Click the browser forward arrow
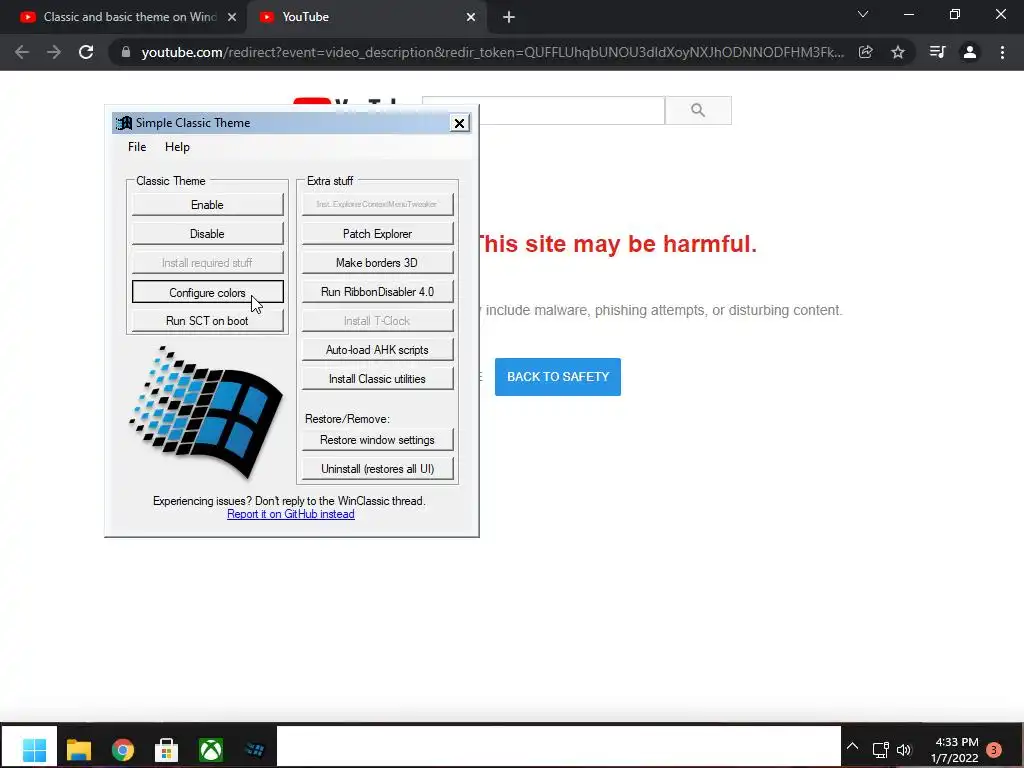This screenshot has width=1024, height=768. (54, 52)
